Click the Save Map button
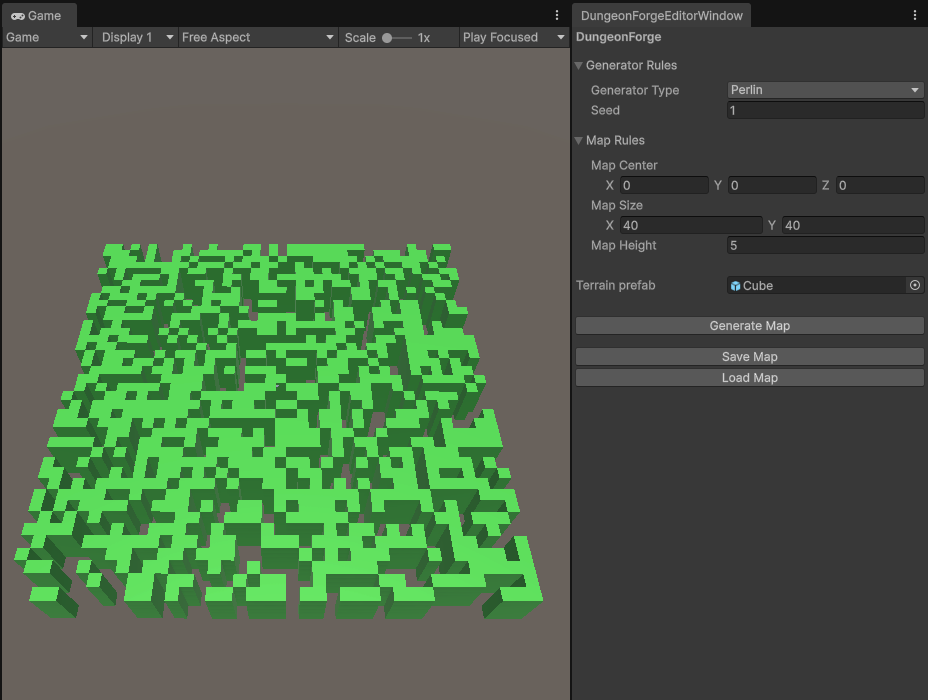928x700 pixels. point(749,357)
